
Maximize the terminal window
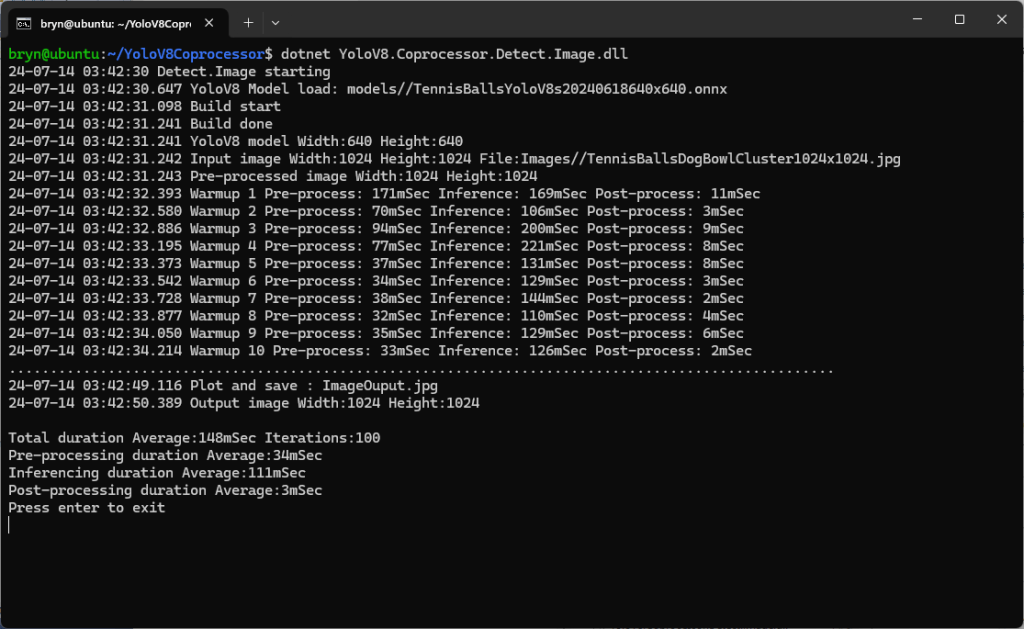click(x=959, y=20)
